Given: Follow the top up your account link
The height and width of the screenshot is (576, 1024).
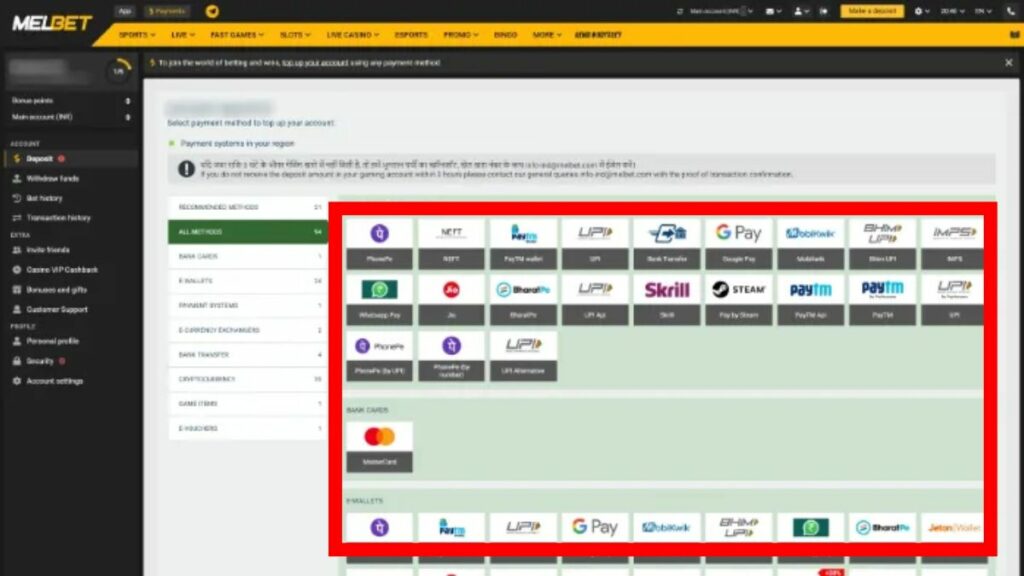Looking at the screenshot, I should coord(315,63).
